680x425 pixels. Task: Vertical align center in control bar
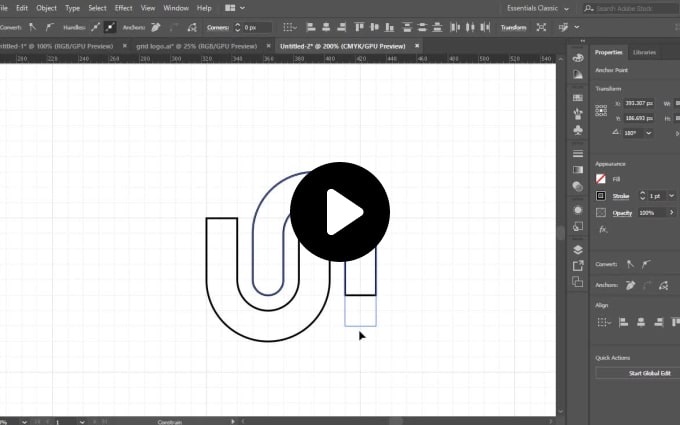(374, 27)
